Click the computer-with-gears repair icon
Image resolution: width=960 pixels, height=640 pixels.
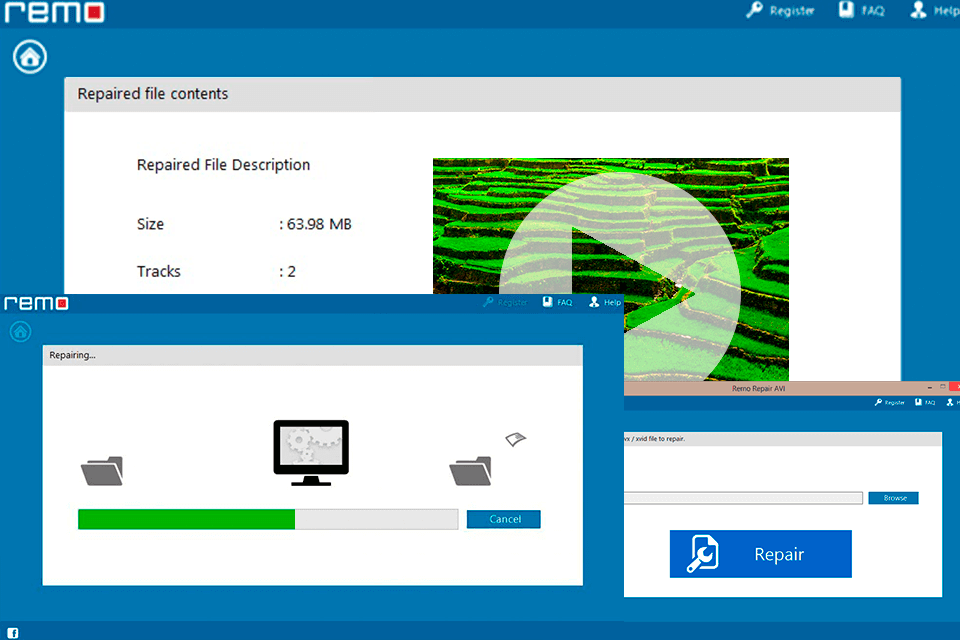click(x=310, y=452)
